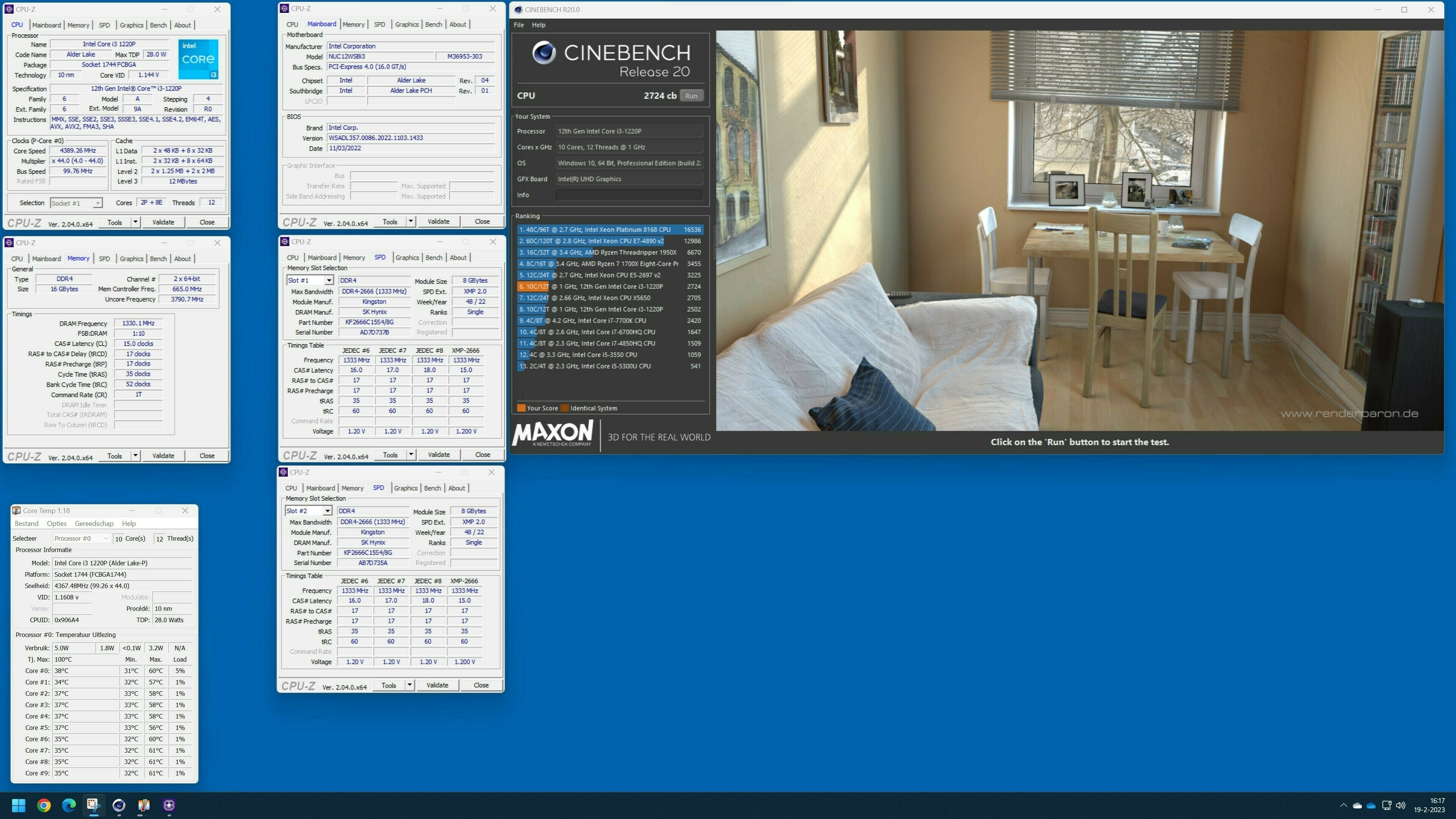This screenshot has width=1456, height=819.
Task: Select ranking row Intel Xeon Platinum 8168 CPU
Action: click(x=610, y=229)
